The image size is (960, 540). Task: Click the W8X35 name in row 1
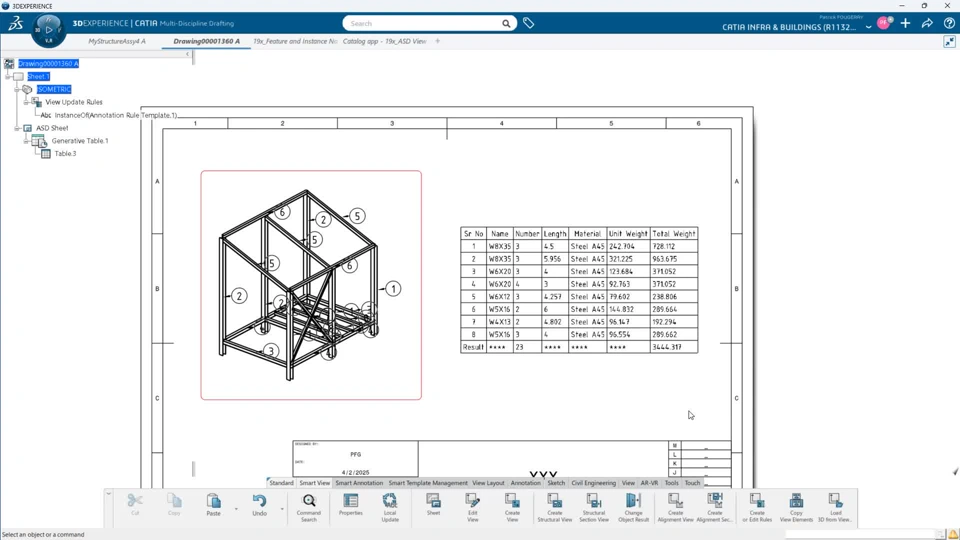500,246
